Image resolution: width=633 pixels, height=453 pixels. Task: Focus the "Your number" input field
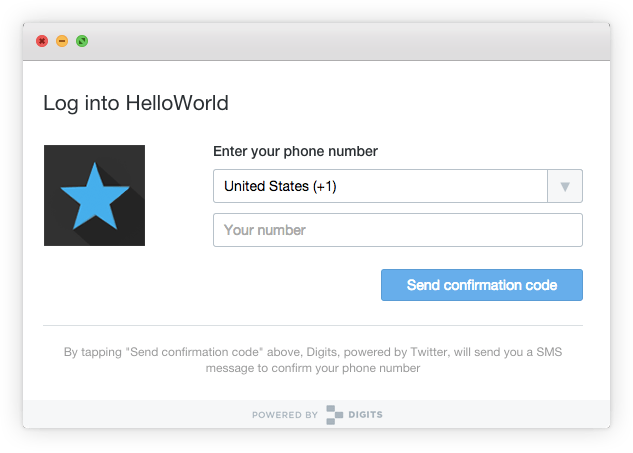click(x=397, y=230)
